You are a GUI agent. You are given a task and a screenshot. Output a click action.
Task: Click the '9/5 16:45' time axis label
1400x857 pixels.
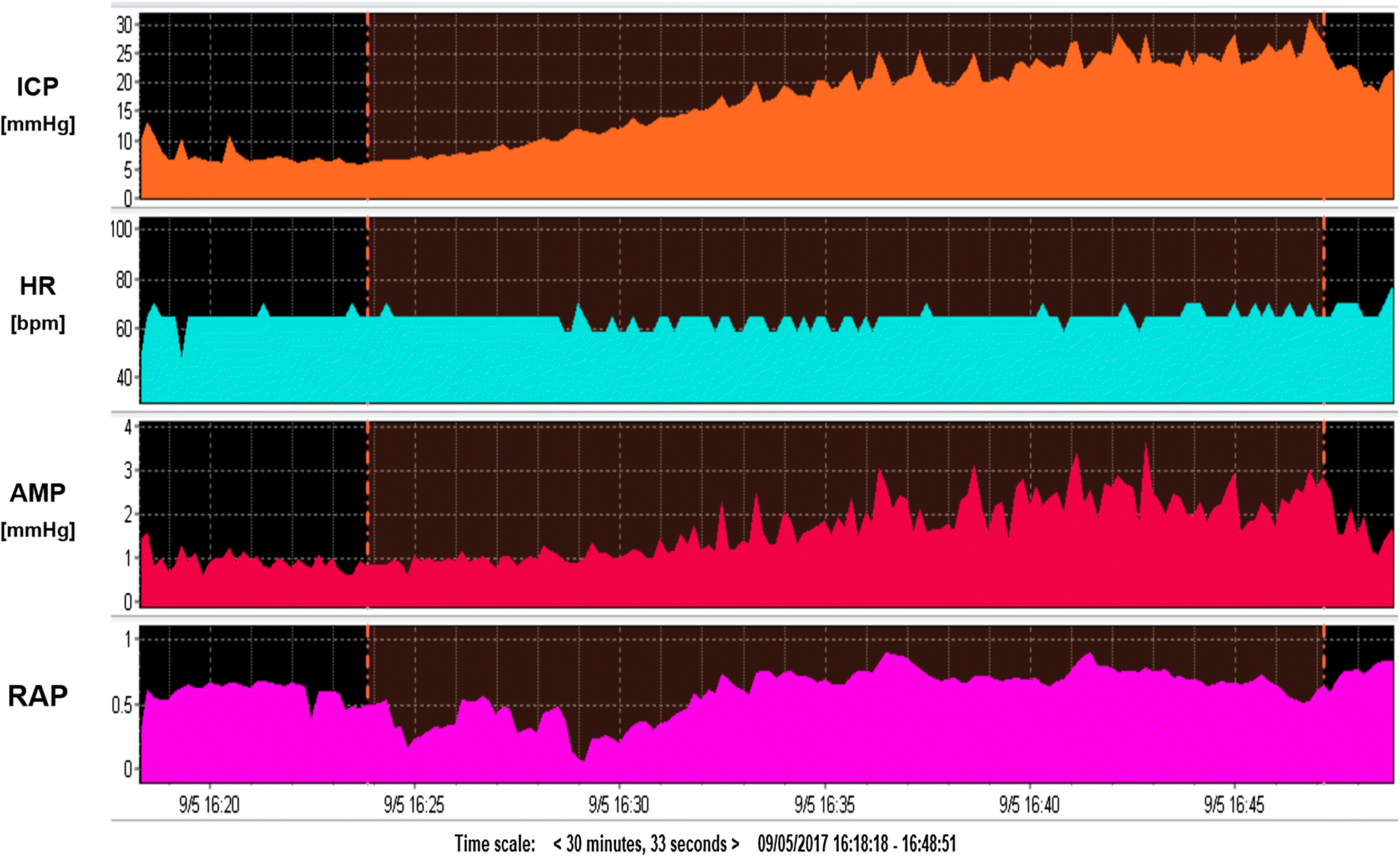coord(1234,806)
